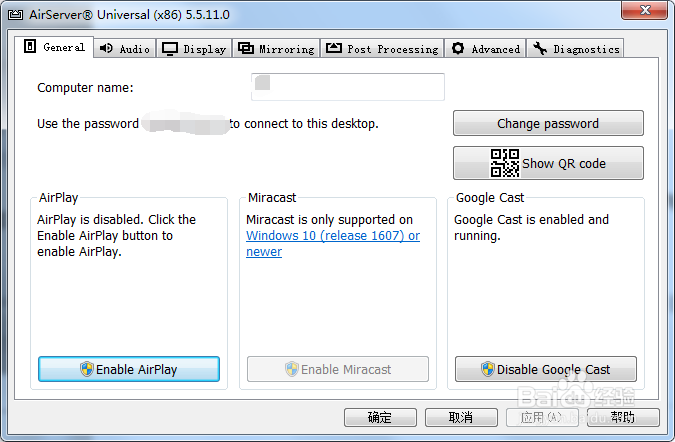Viewport: 675px width, 442px height.
Task: Cancel the dialog using 取消
Action: click(461, 417)
